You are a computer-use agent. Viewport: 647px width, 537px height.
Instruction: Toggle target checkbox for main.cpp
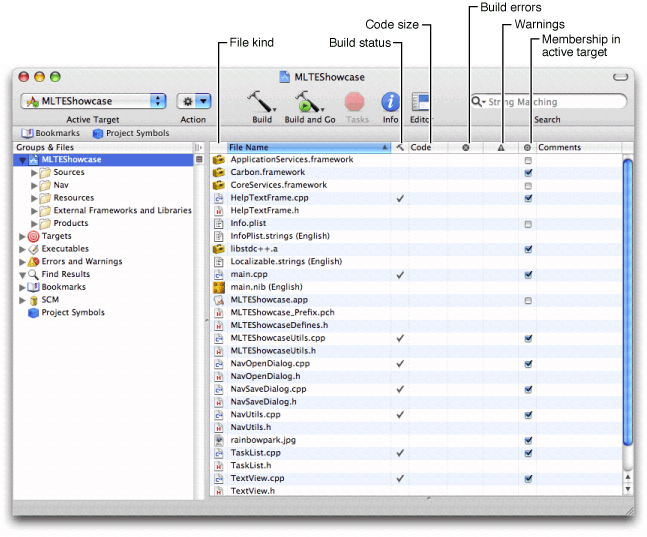[528, 274]
